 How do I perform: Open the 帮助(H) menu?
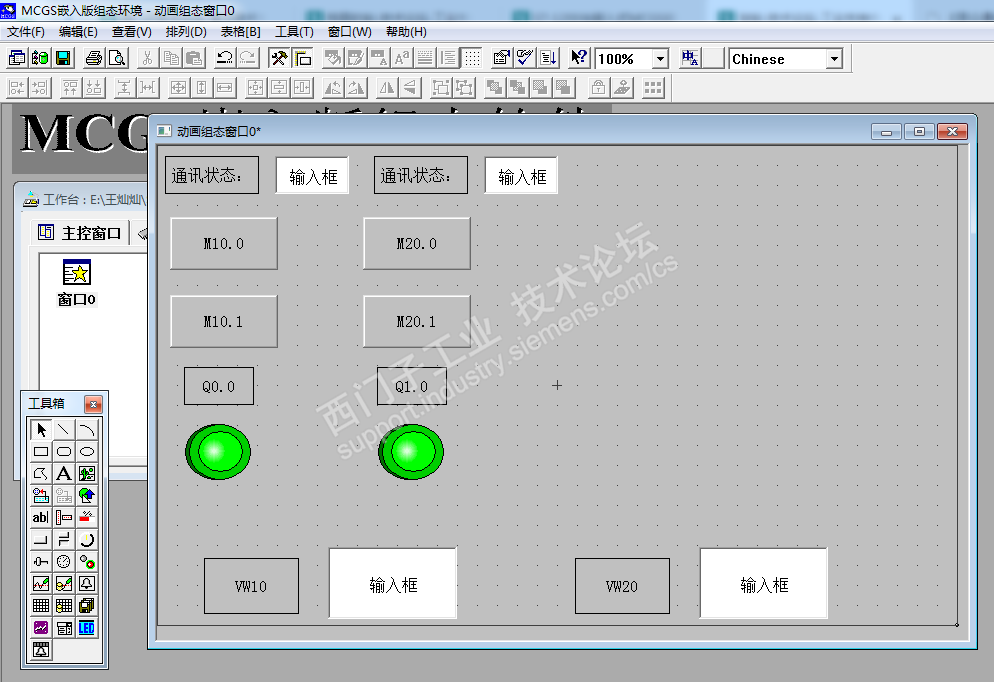tap(406, 32)
